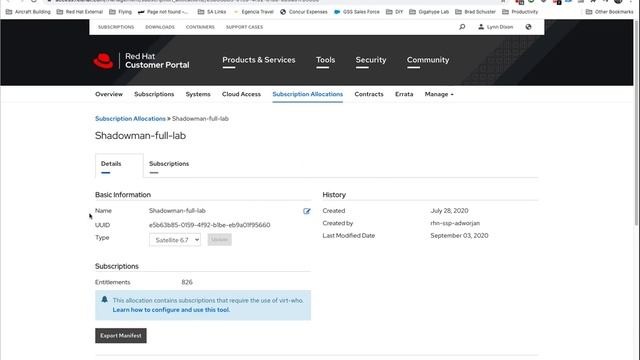Click the Export Manifest button
Image resolution: width=640 pixels, height=360 pixels.
click(x=121, y=336)
